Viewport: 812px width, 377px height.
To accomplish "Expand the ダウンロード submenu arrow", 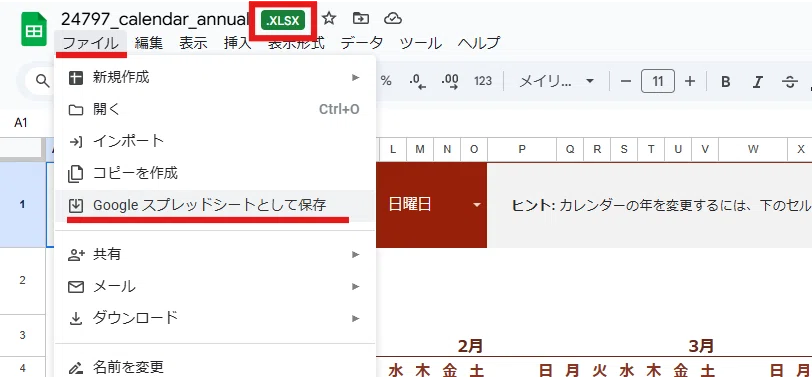I will point(355,317).
